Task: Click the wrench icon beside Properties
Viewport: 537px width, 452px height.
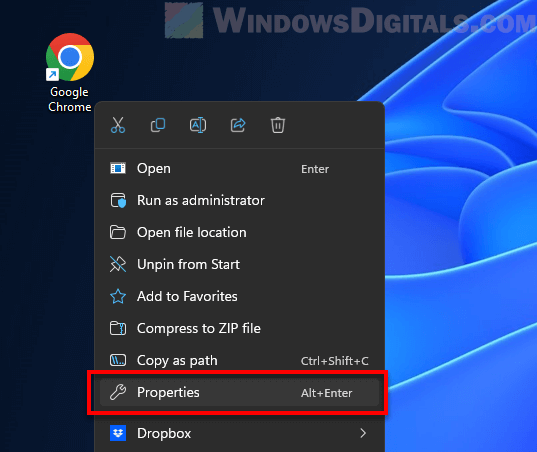Action: click(118, 392)
